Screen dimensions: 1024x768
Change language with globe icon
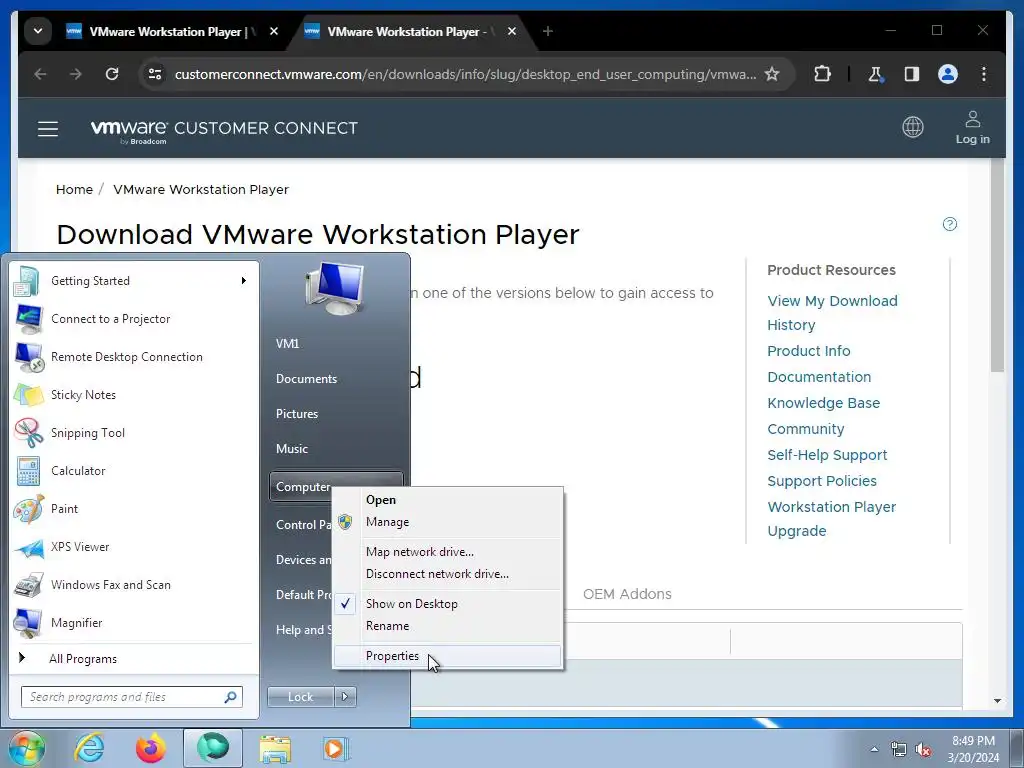tap(913, 127)
